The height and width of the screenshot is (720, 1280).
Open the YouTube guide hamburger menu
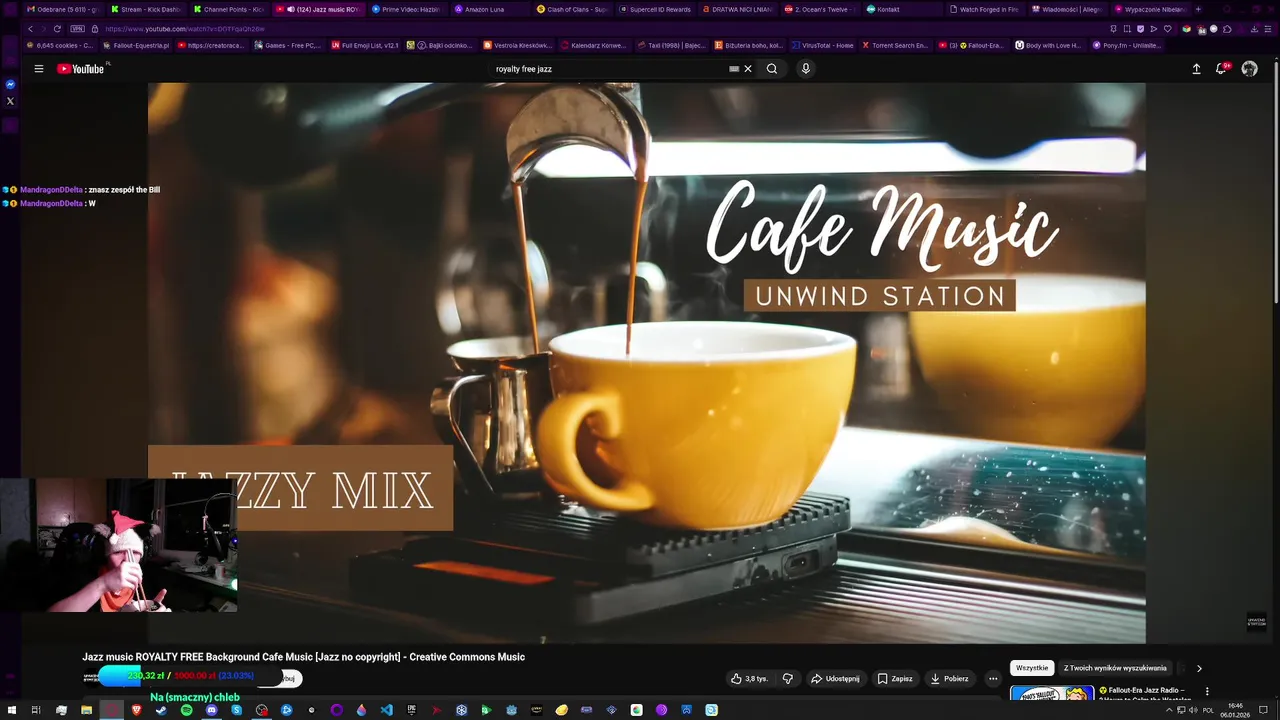click(39, 69)
